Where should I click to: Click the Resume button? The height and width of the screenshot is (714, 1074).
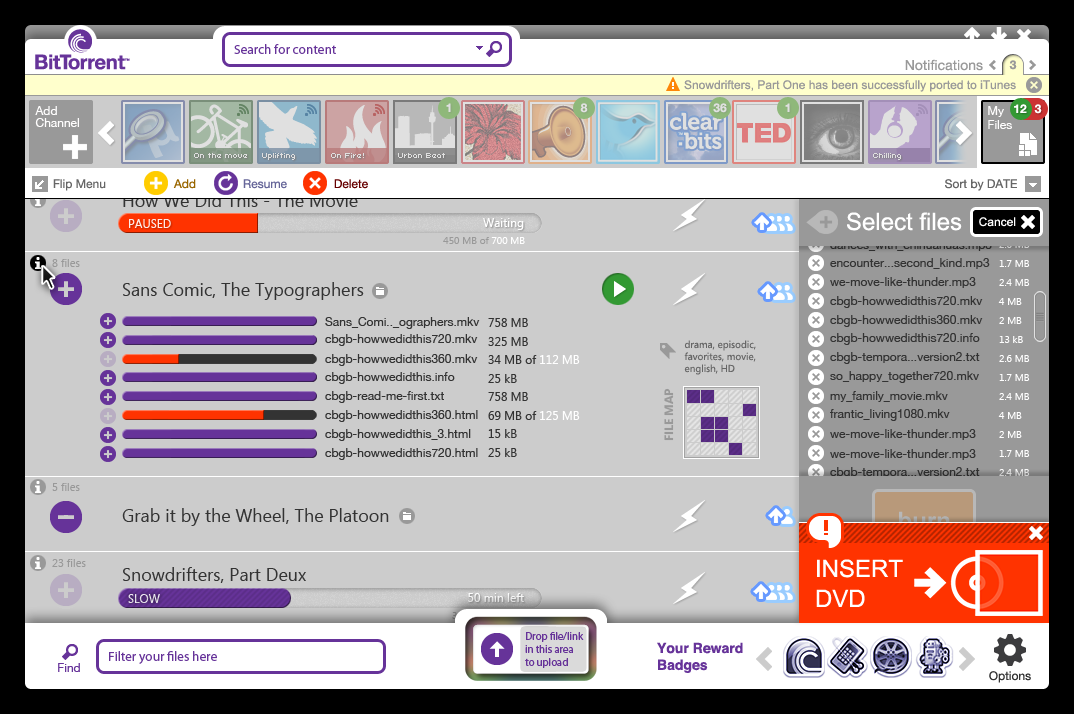225,183
